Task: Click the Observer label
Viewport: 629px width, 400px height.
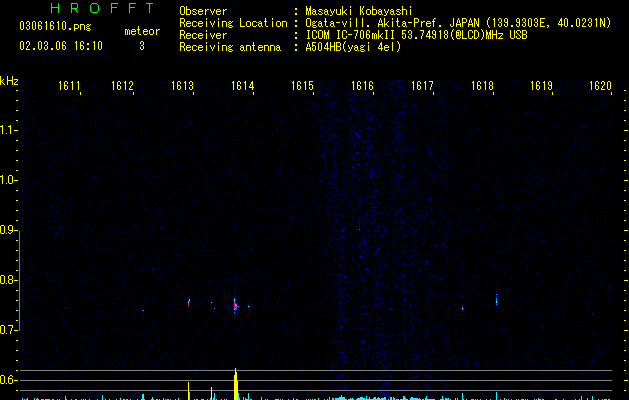Action: point(203,11)
